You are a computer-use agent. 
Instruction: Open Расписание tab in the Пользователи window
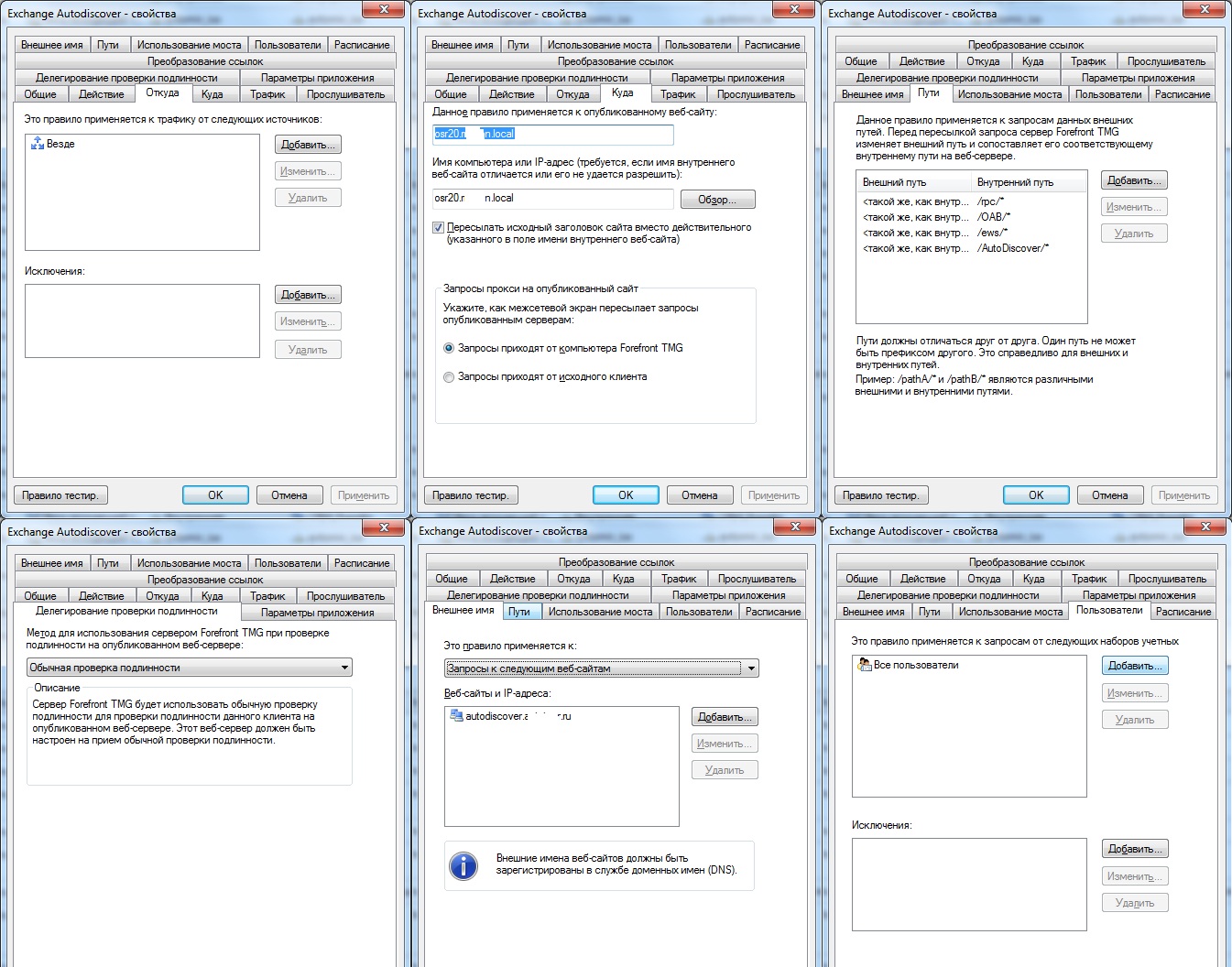[x=1183, y=612]
